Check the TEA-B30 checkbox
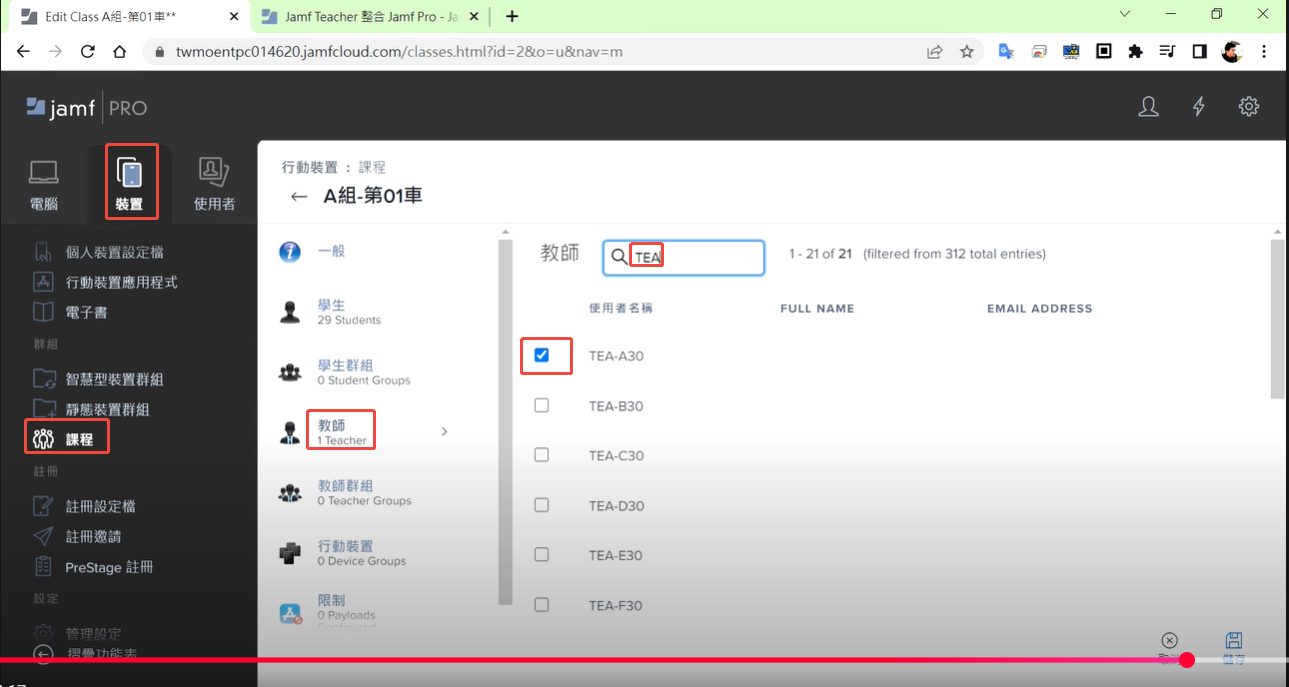Screen dimensions: 1289x687 542,405
